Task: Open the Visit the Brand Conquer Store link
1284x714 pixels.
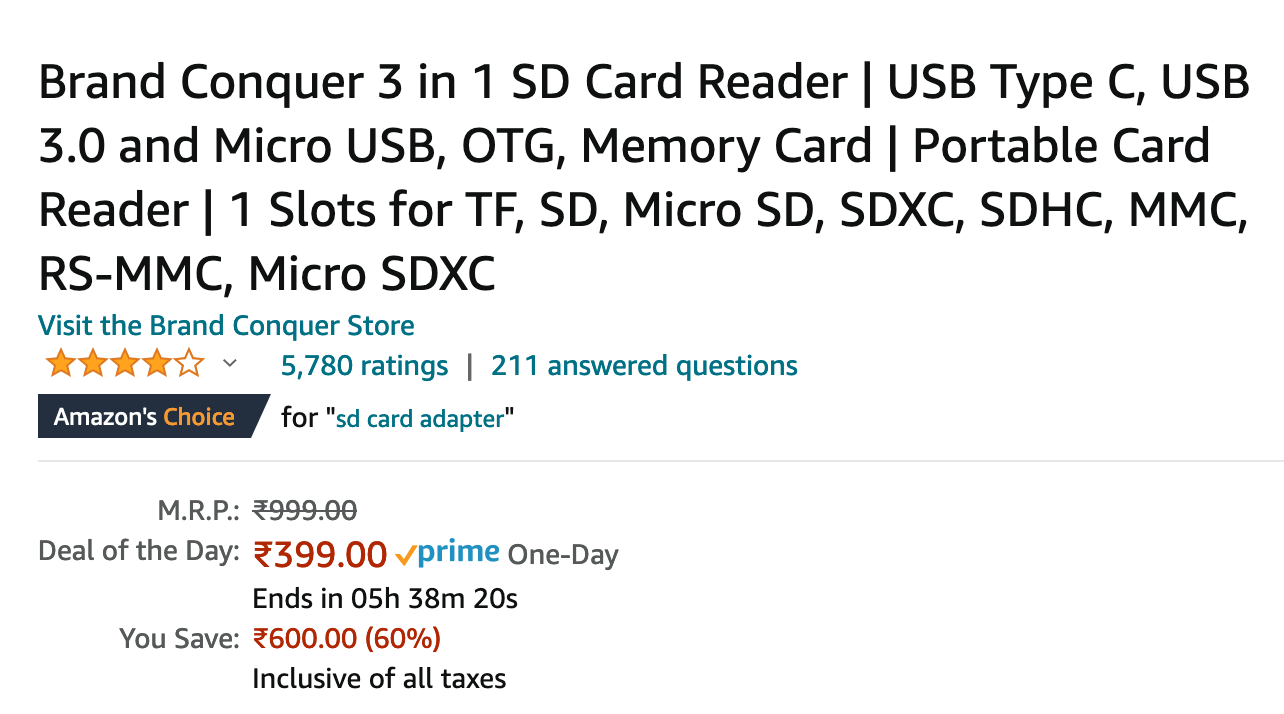Action: [x=226, y=326]
